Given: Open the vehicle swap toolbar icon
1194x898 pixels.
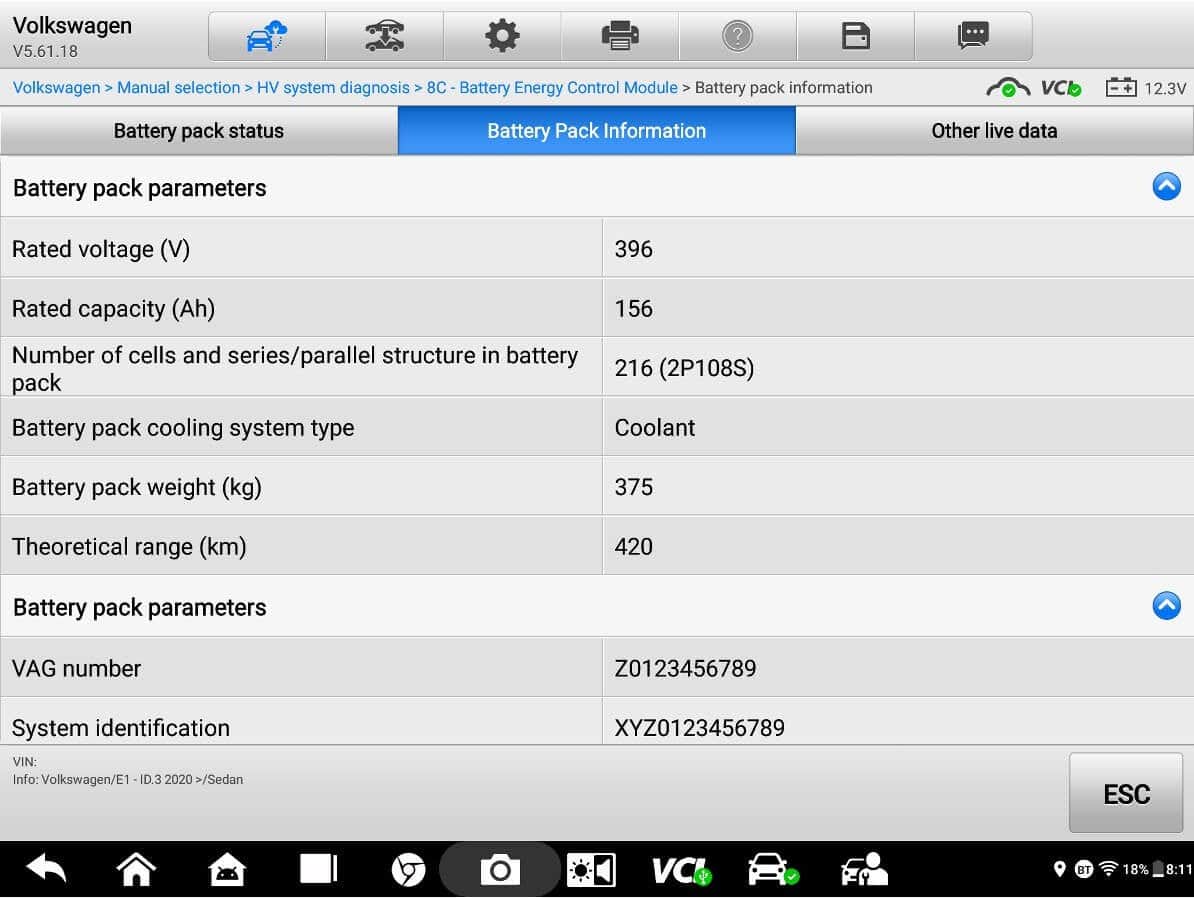Looking at the screenshot, I should [384, 37].
